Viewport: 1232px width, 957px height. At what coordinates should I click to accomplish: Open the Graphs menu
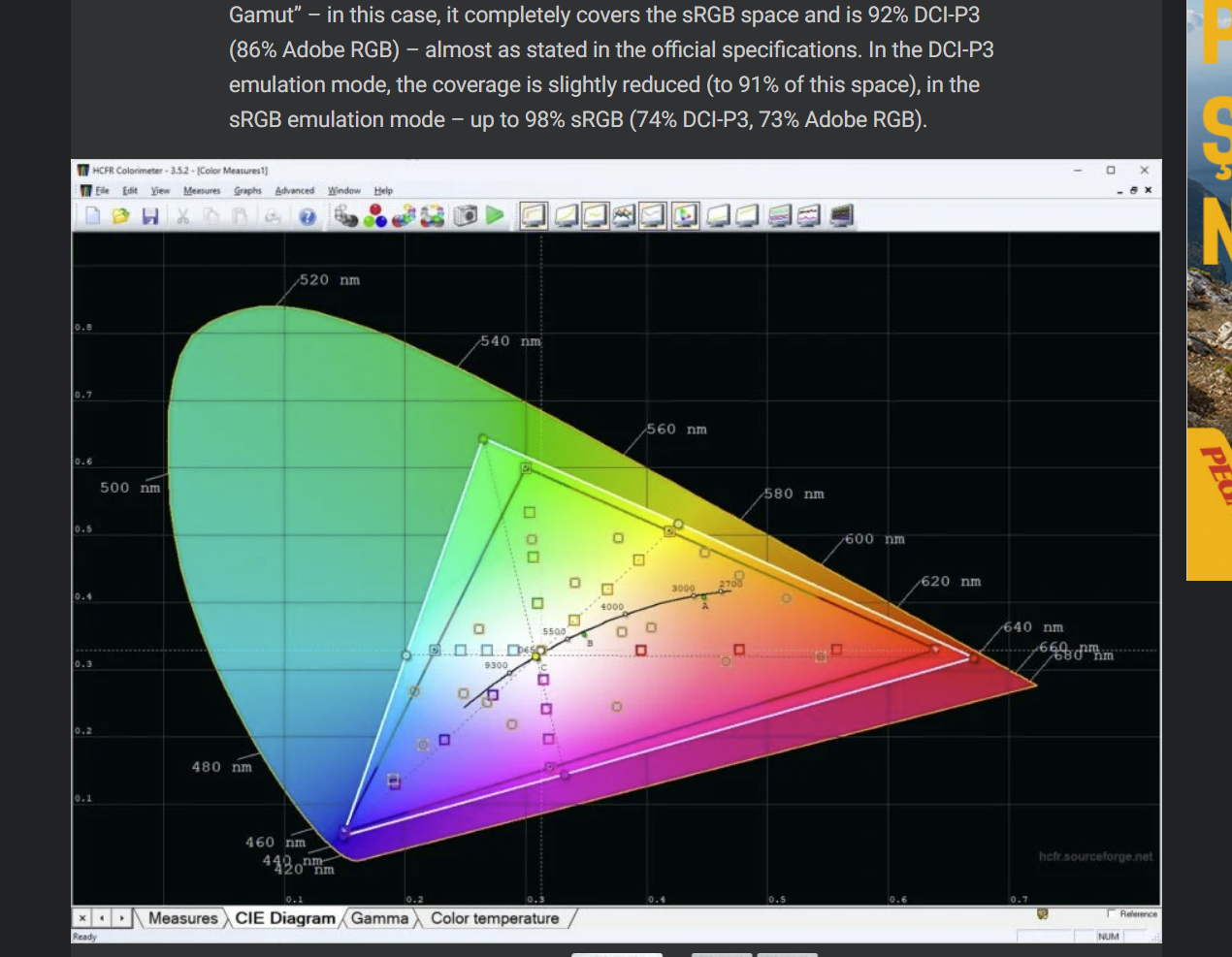click(247, 190)
